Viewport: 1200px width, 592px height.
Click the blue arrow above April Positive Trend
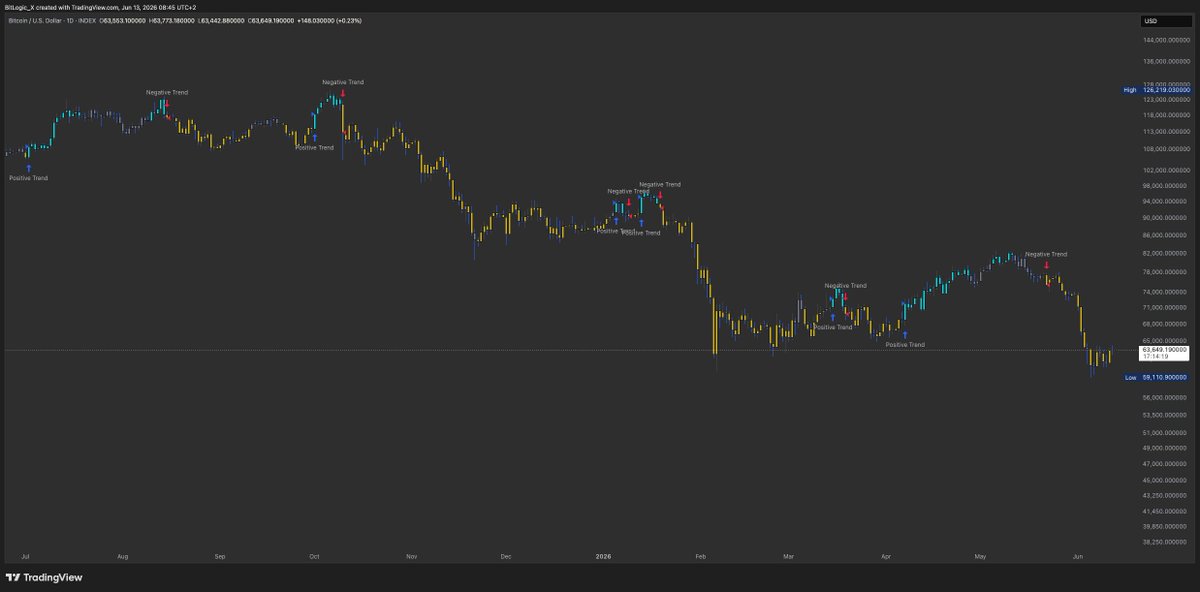pos(905,334)
